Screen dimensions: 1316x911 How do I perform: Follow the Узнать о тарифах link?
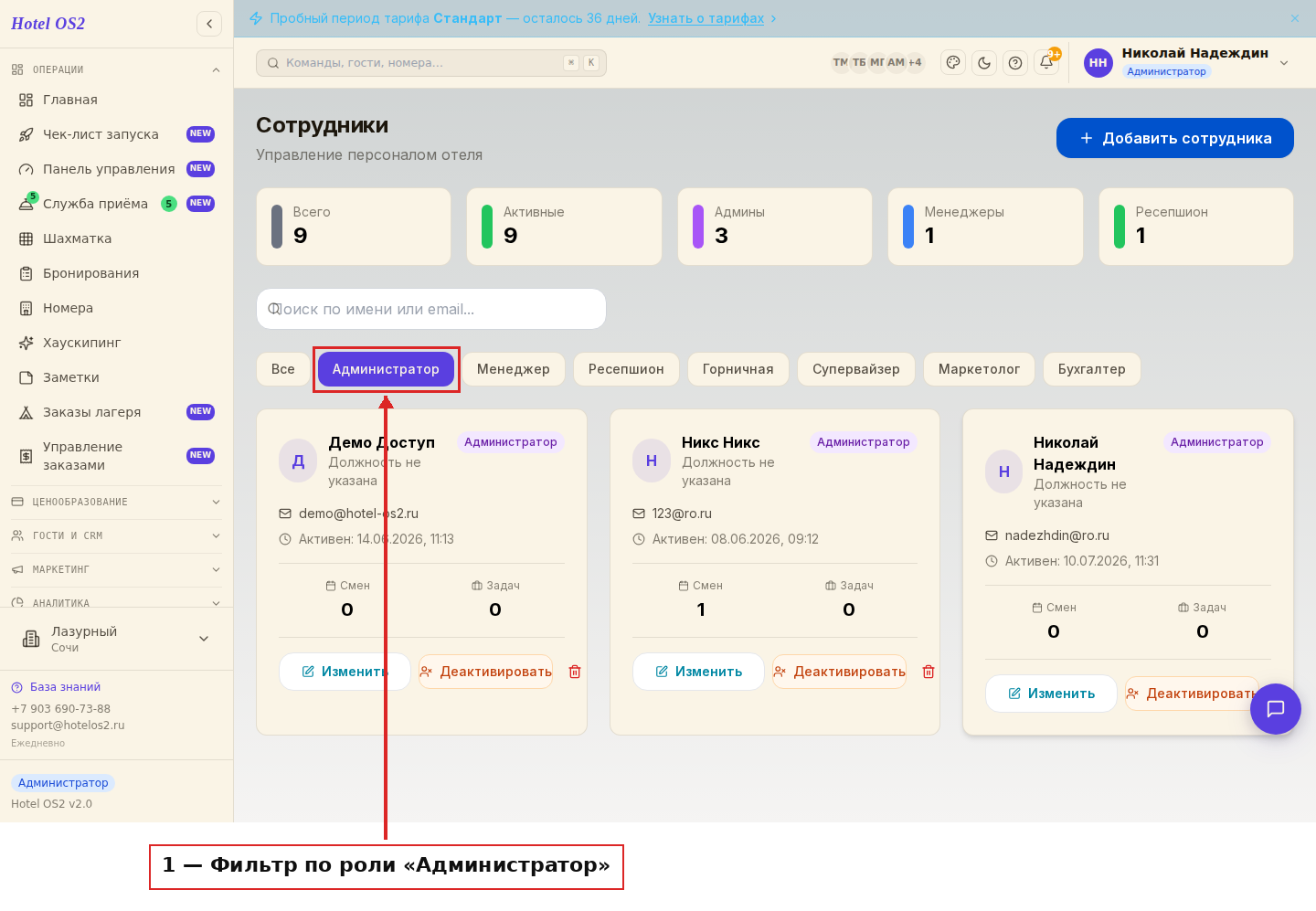pyautogui.click(x=706, y=18)
